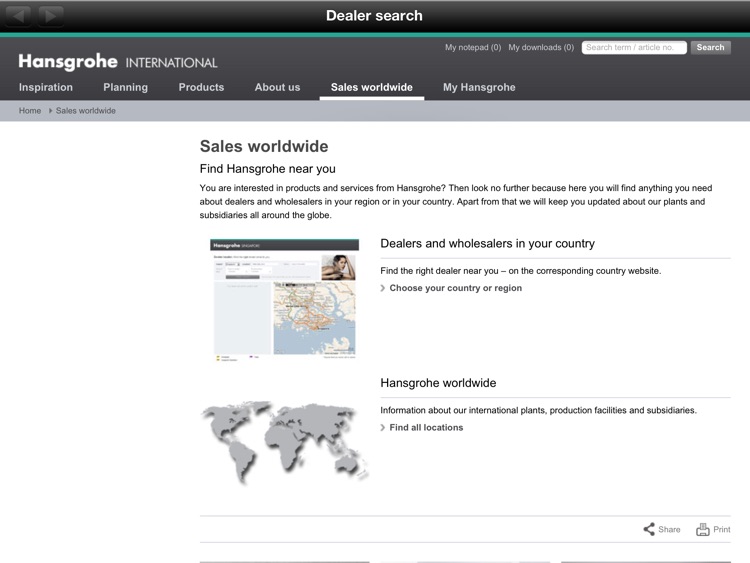Click the Share text link

coord(669,530)
